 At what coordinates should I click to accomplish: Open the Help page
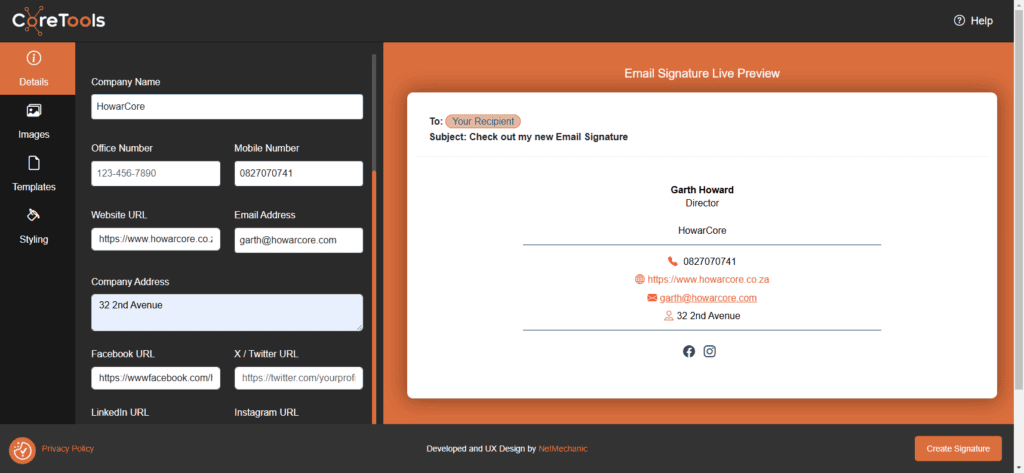(973, 21)
